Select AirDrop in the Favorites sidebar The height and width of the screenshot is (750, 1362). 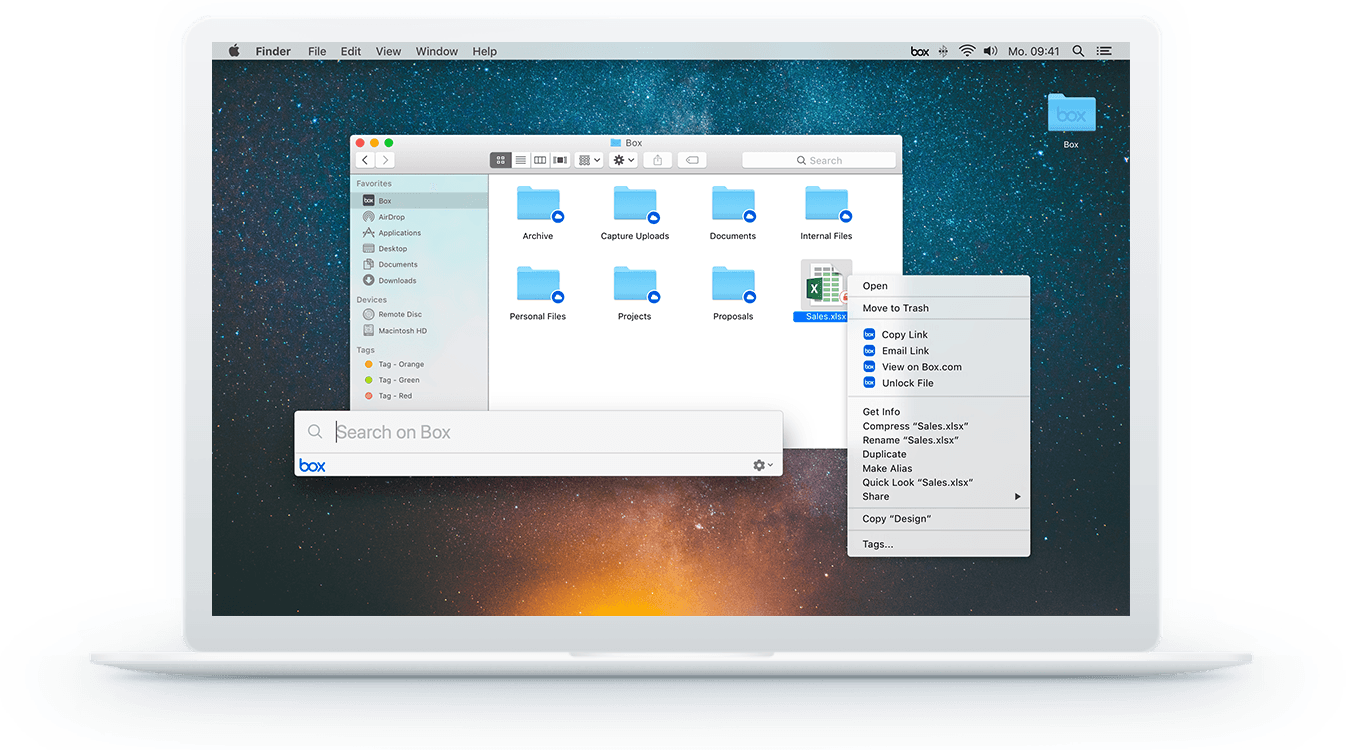click(391, 217)
